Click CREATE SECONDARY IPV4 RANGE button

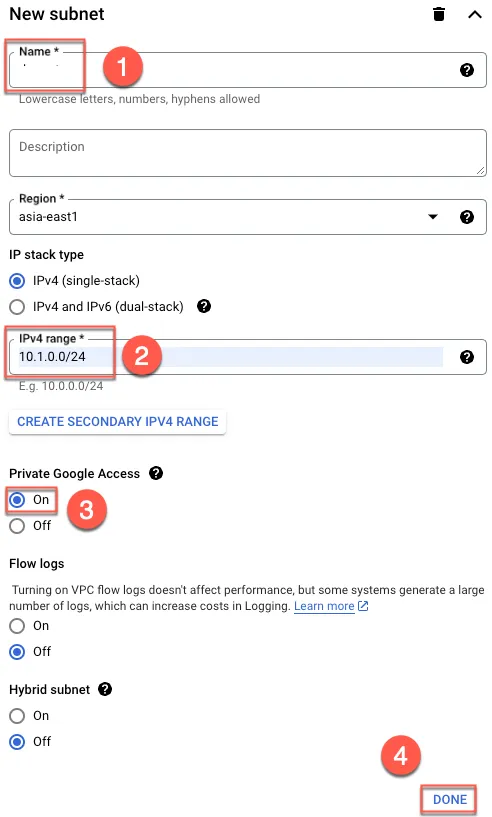[x=117, y=422]
